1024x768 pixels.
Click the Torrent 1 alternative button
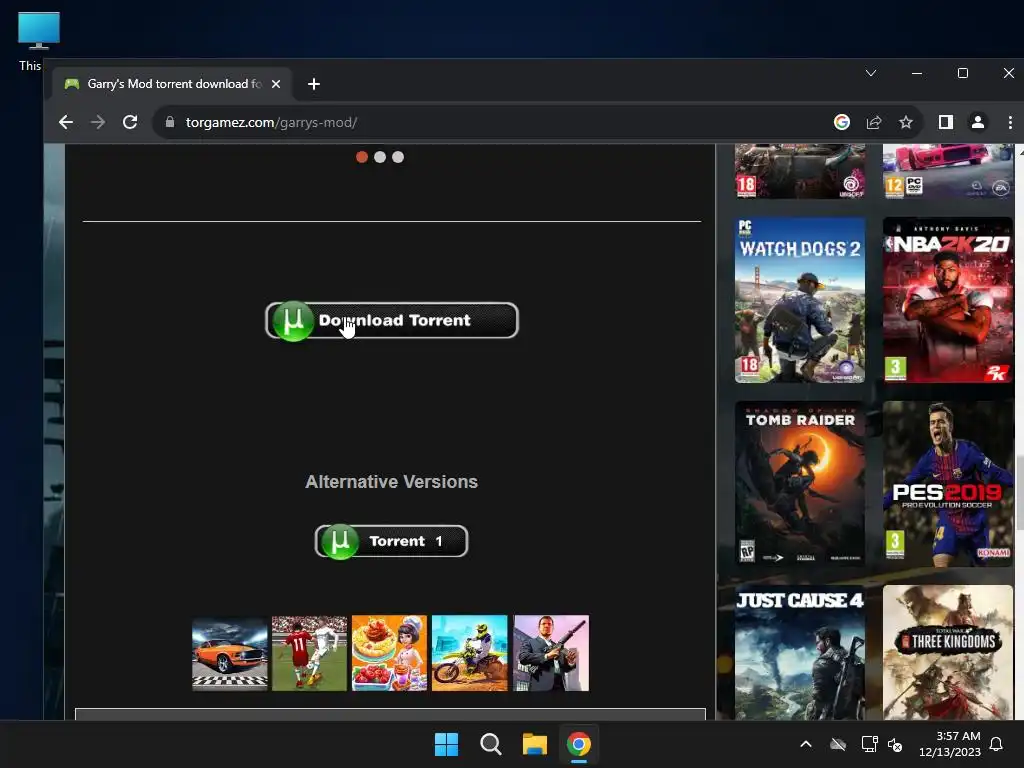[x=391, y=541]
